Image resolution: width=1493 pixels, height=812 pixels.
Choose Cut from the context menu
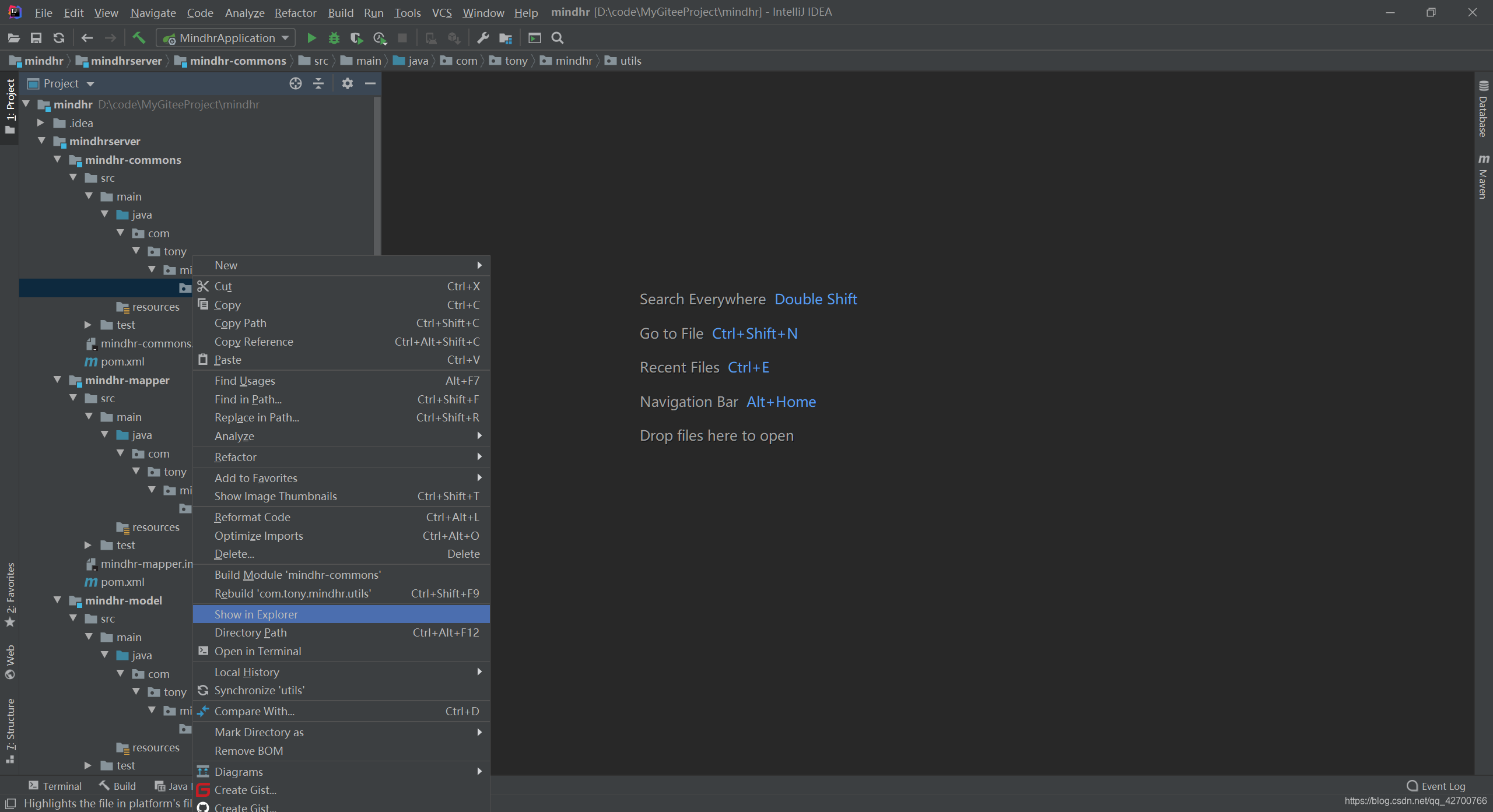[x=341, y=286]
